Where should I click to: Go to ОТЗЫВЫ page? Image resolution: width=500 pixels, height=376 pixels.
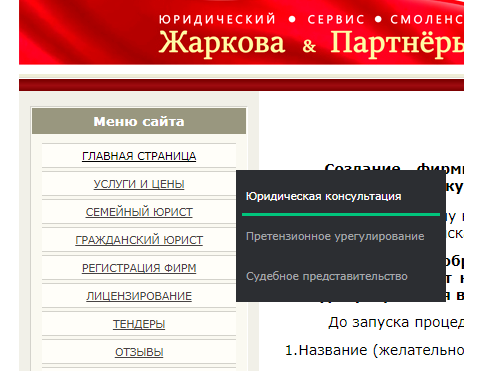139,352
